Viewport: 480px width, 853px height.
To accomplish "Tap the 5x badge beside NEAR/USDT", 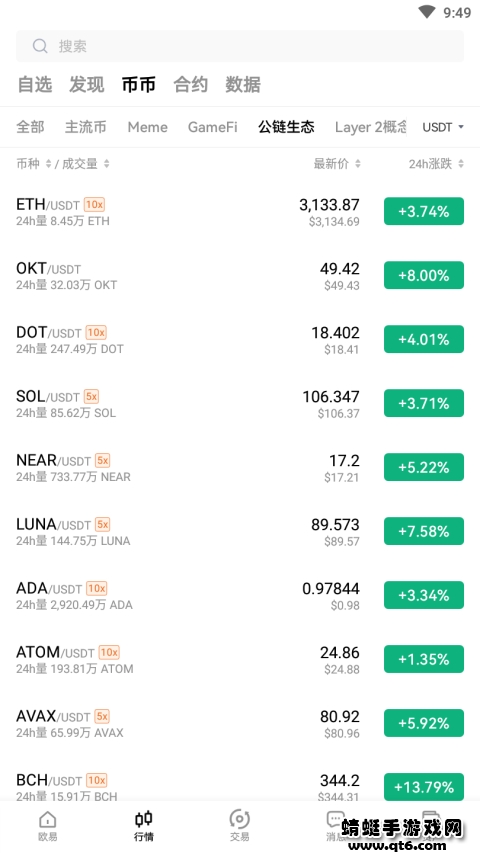I will 102,460.
